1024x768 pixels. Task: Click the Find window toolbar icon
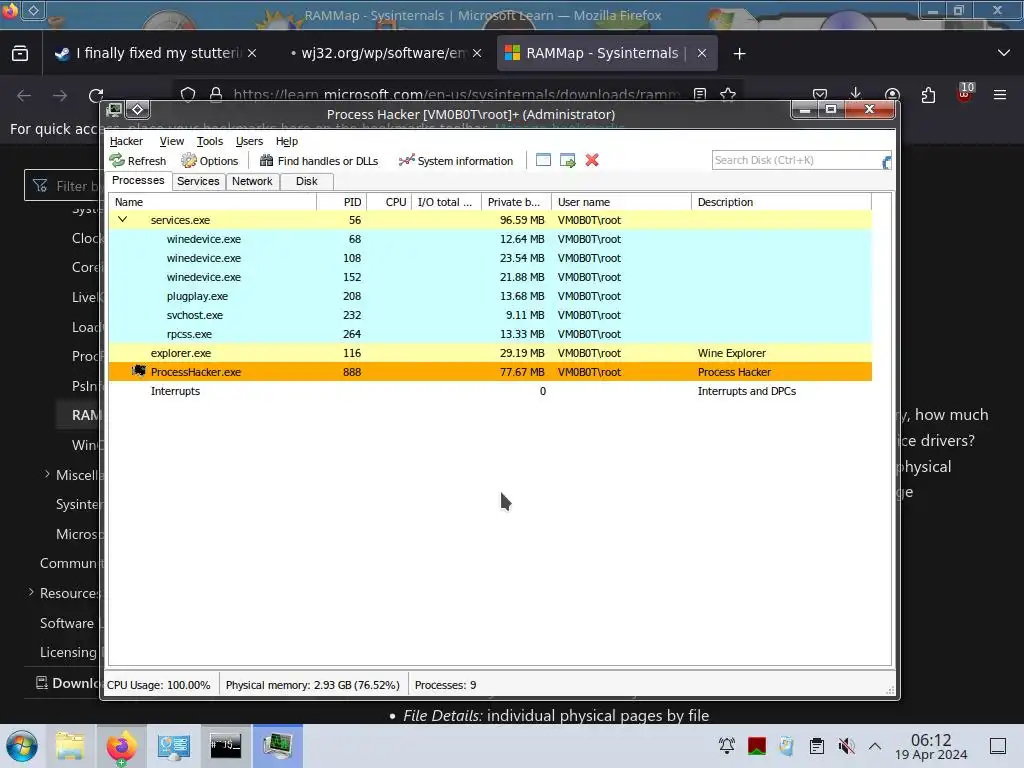[x=543, y=160]
